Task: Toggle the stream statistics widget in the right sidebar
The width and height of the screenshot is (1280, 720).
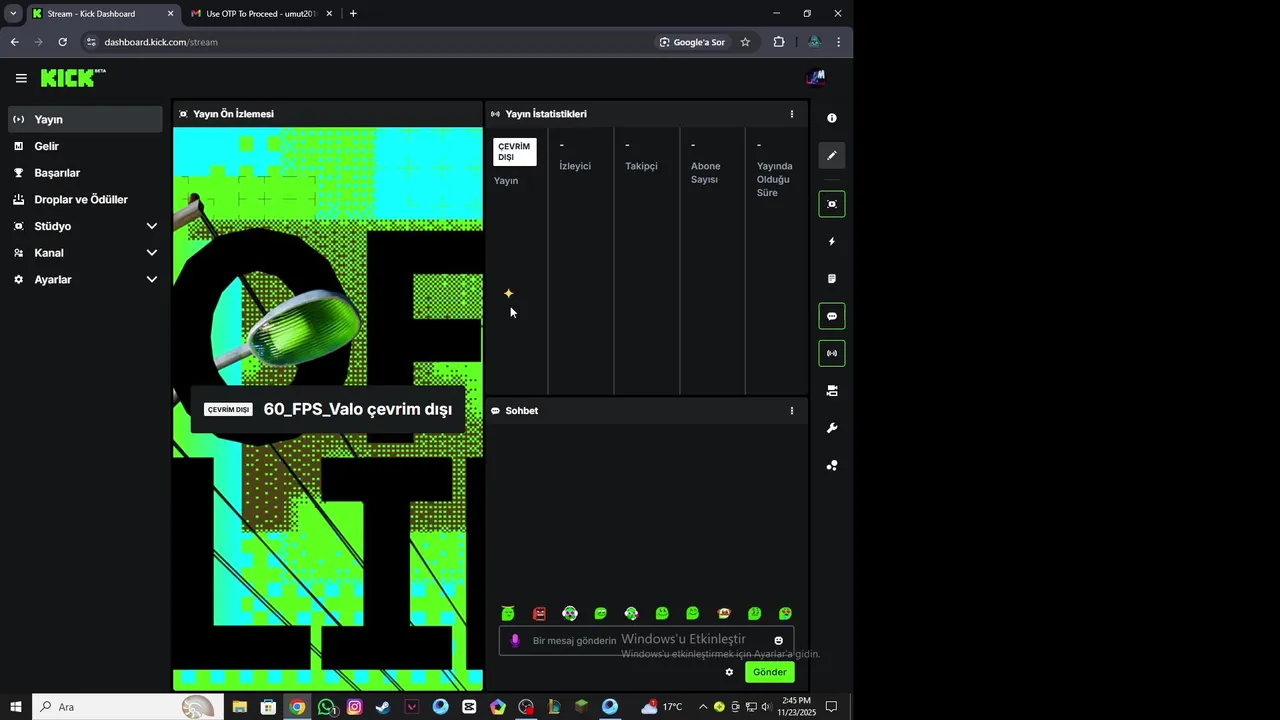Action: [x=832, y=353]
